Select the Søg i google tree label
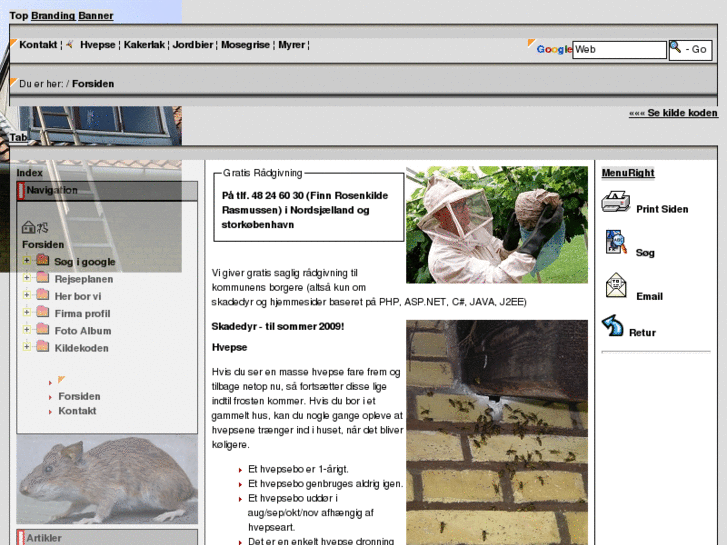 (85, 262)
